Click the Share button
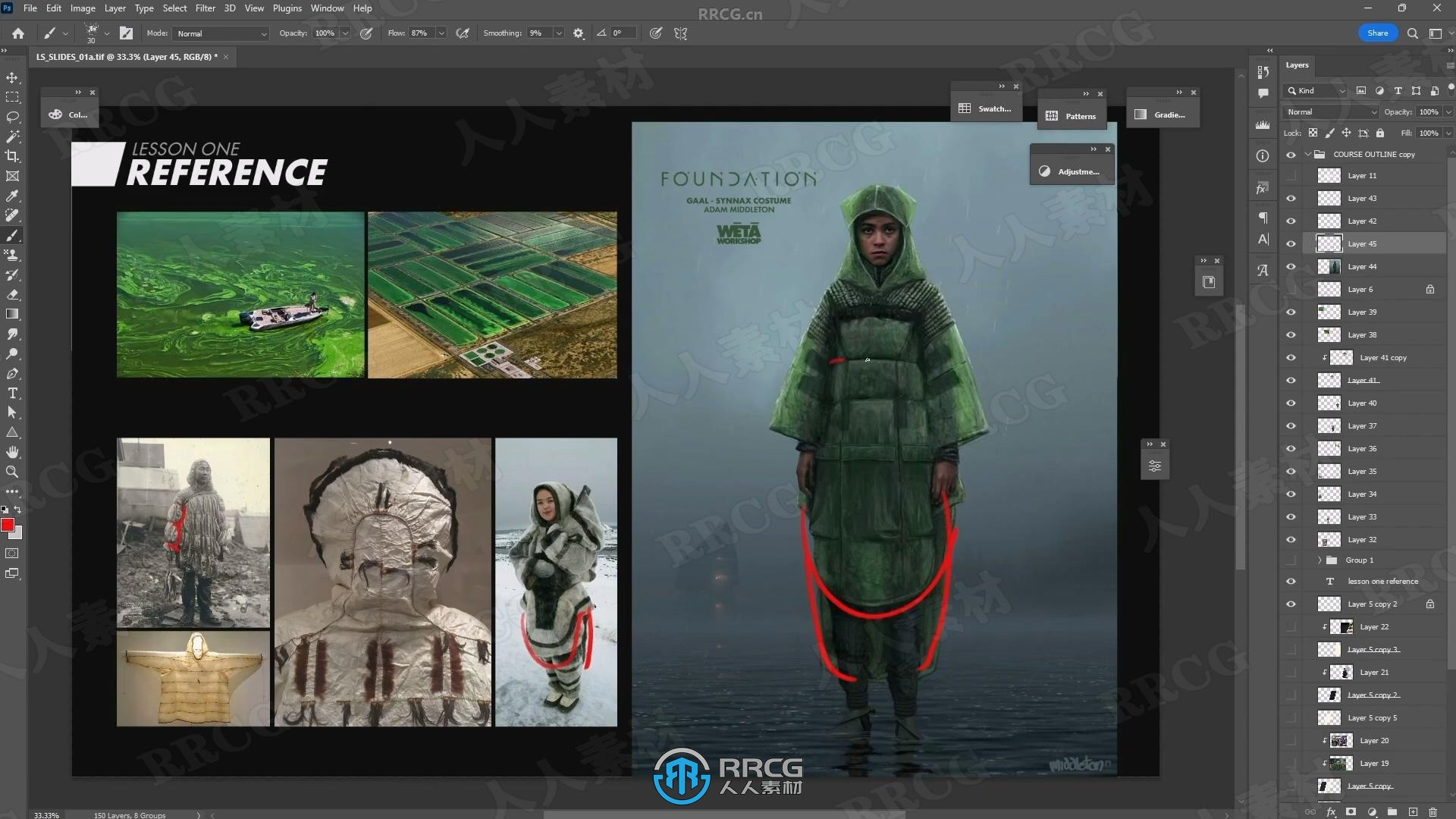1456x819 pixels. [x=1377, y=32]
